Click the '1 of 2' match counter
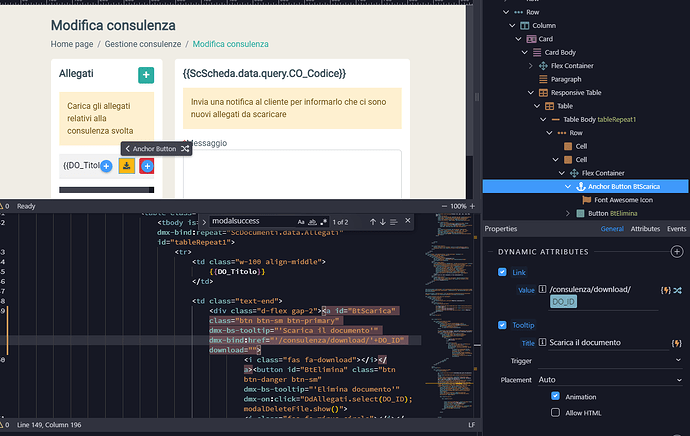690x436 pixels. point(340,222)
